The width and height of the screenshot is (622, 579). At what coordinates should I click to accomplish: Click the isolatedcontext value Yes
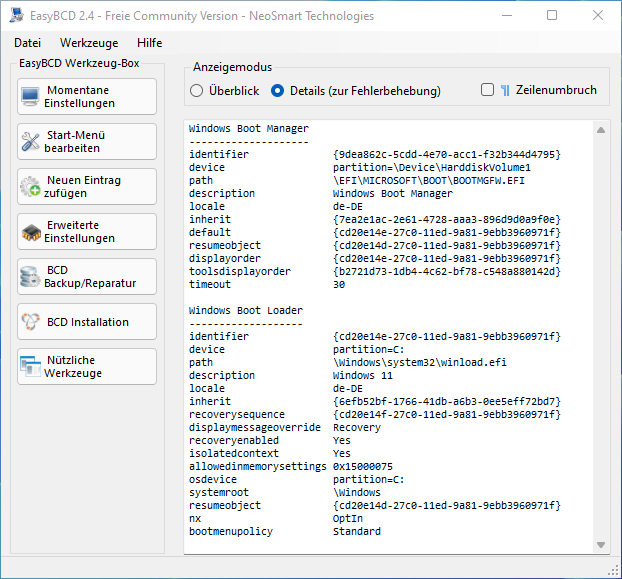342,453
